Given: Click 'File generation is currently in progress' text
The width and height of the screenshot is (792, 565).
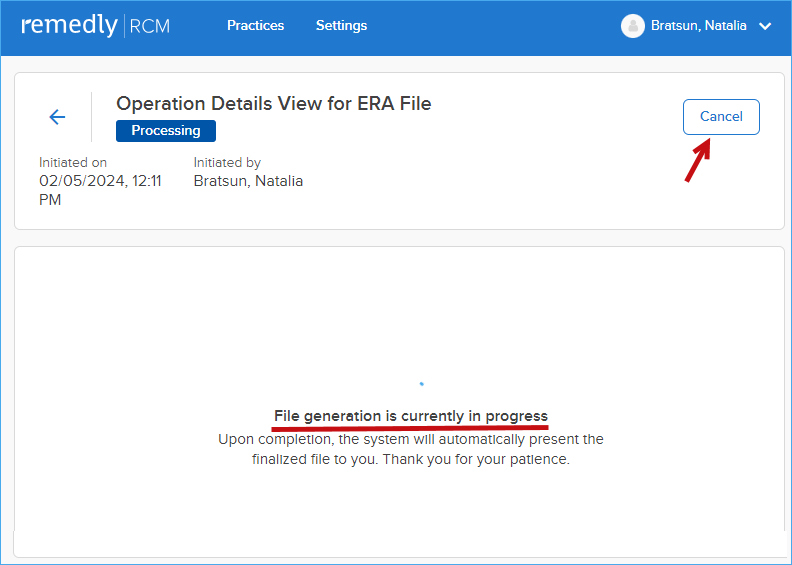Looking at the screenshot, I should (411, 416).
